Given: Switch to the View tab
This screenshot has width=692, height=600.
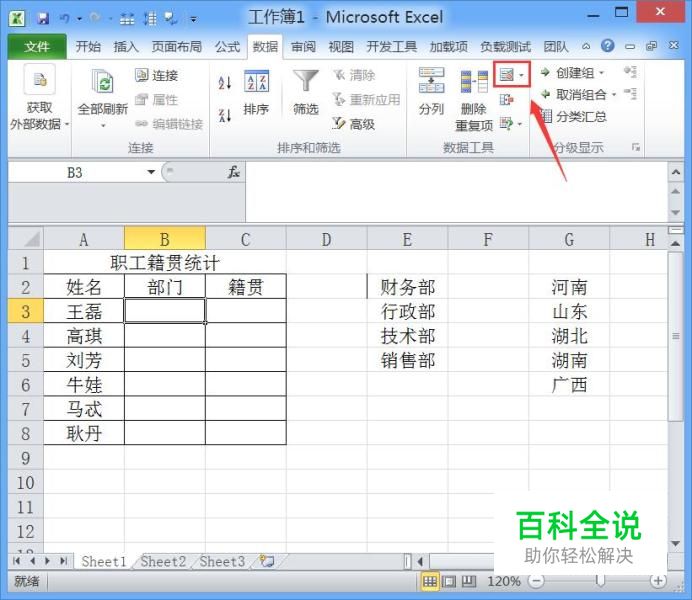Looking at the screenshot, I should coord(341,46).
